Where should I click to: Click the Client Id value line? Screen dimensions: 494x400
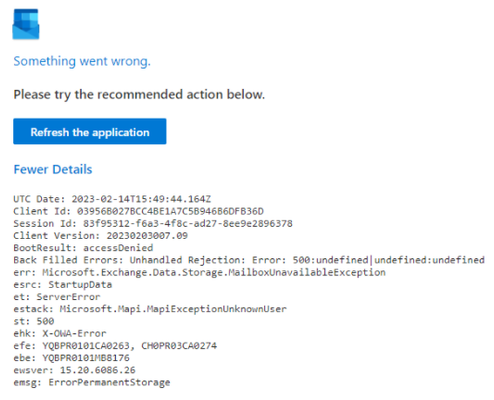click(x=138, y=211)
